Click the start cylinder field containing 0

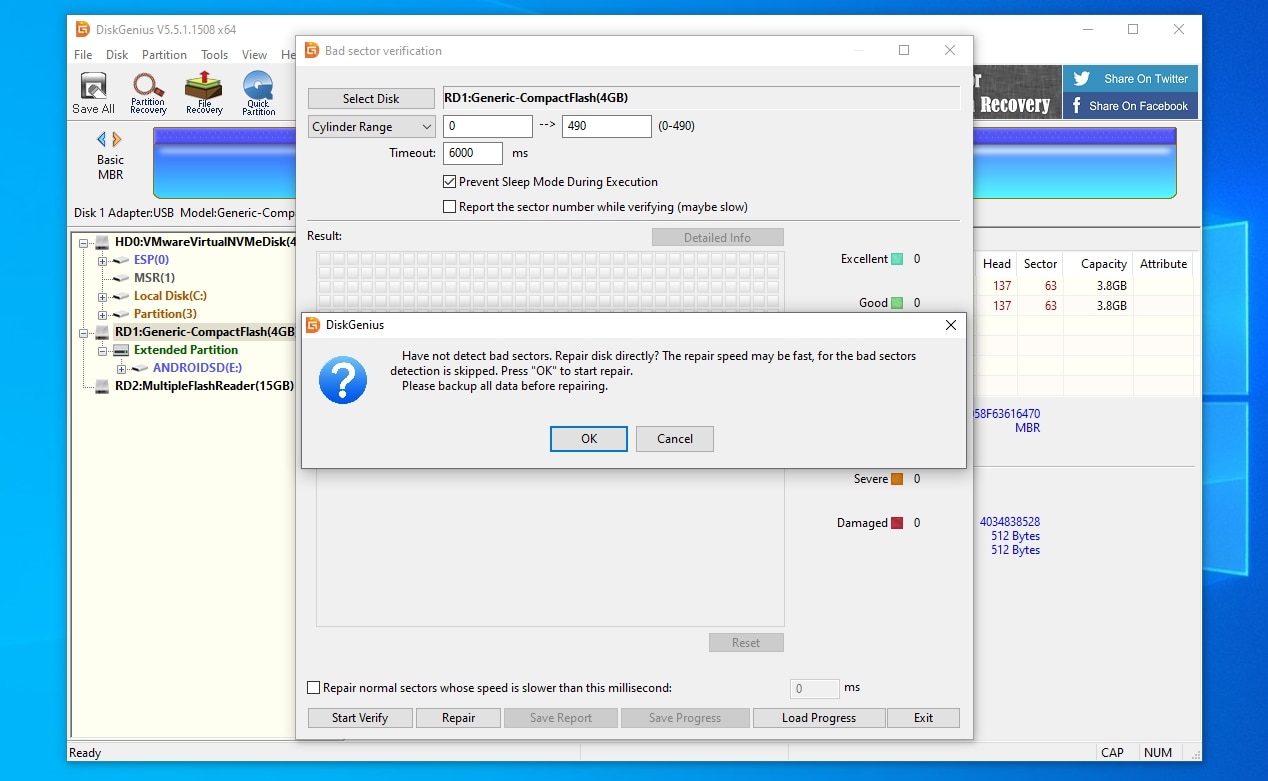click(x=488, y=127)
